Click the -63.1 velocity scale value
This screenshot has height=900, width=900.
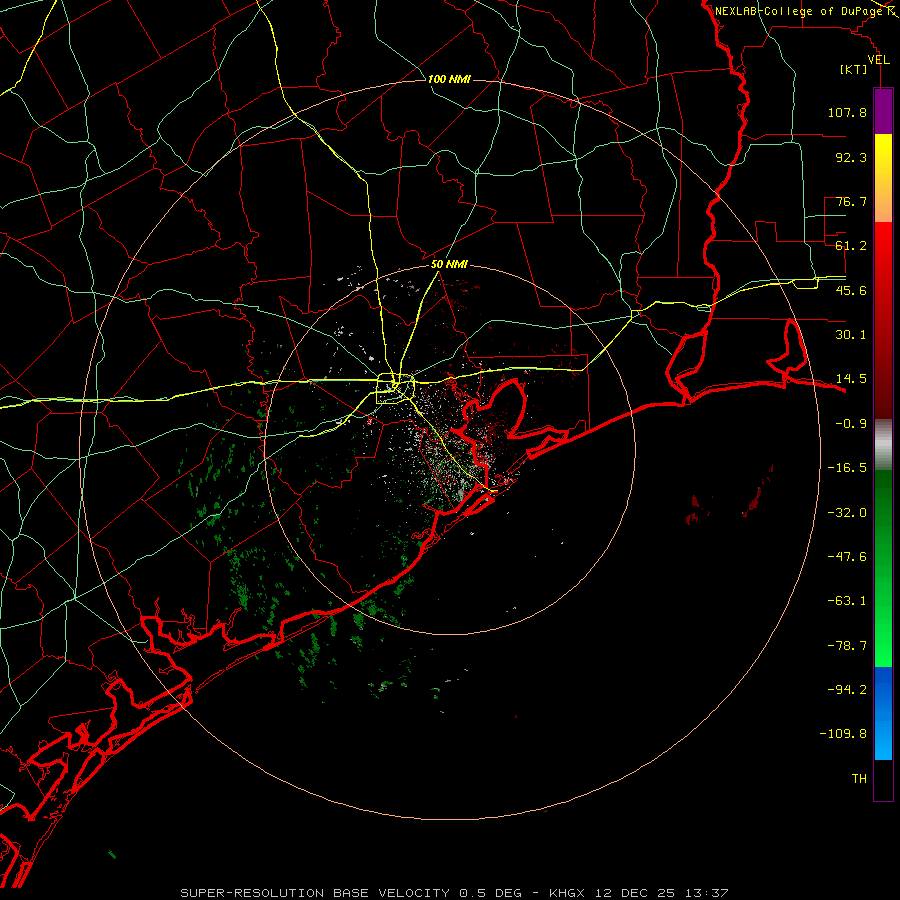pos(847,601)
